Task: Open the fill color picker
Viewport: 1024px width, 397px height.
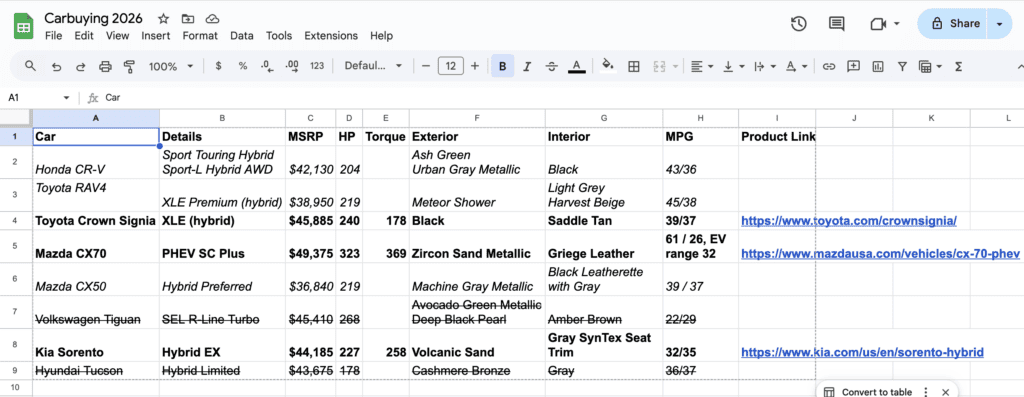Action: [x=608, y=66]
